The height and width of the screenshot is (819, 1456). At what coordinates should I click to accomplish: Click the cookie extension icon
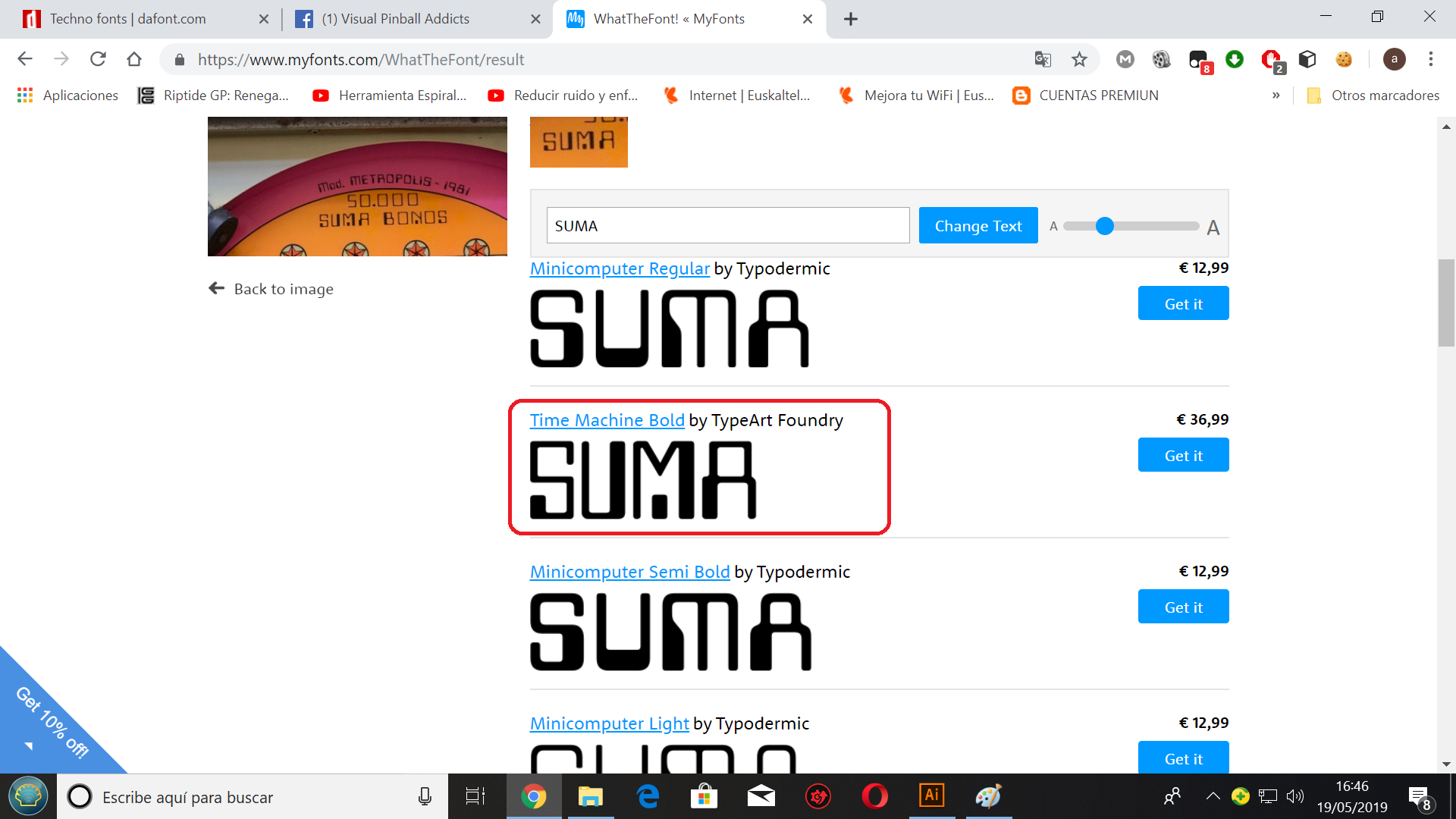pos(1344,59)
